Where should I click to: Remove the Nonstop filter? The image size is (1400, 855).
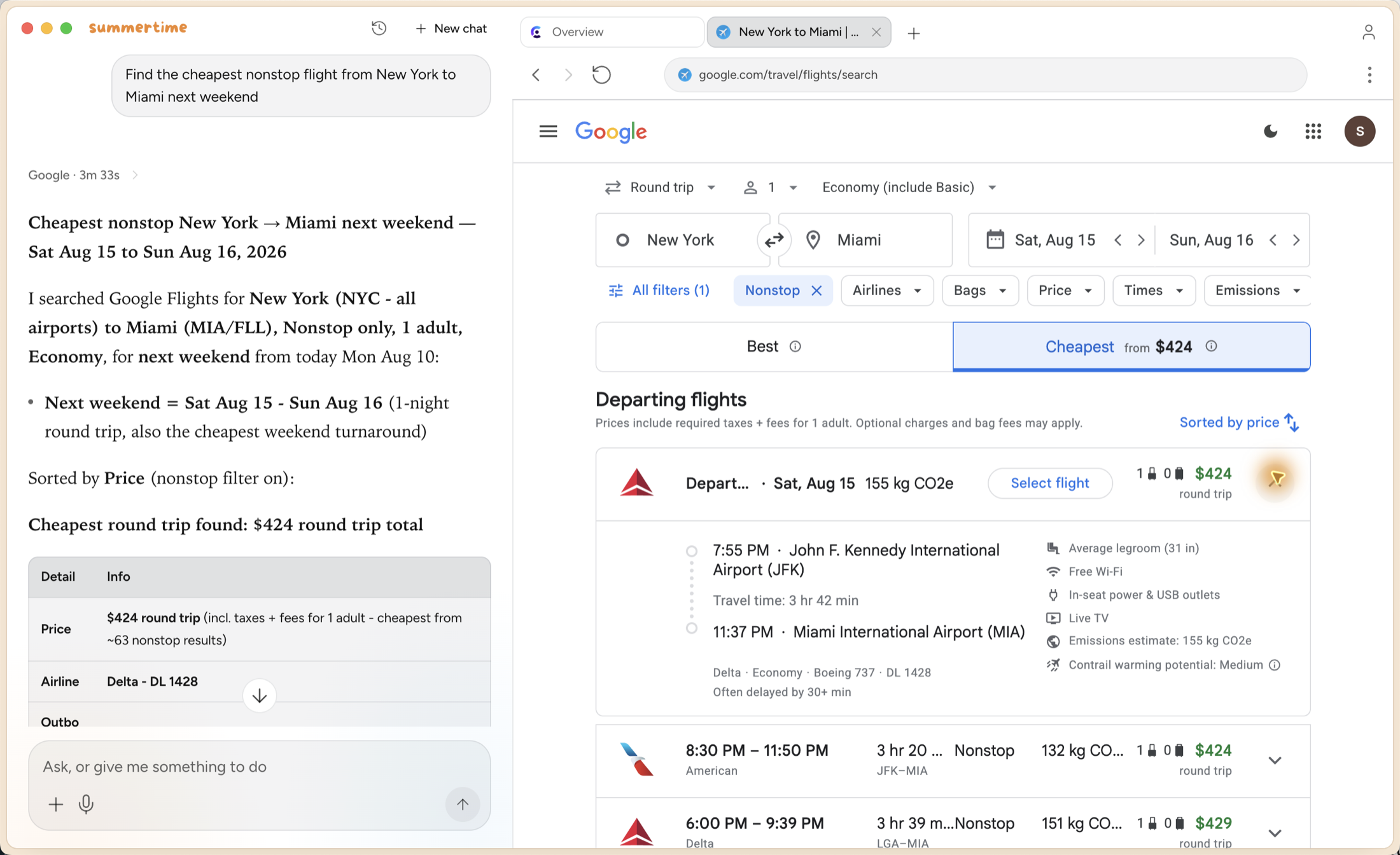coord(817,291)
